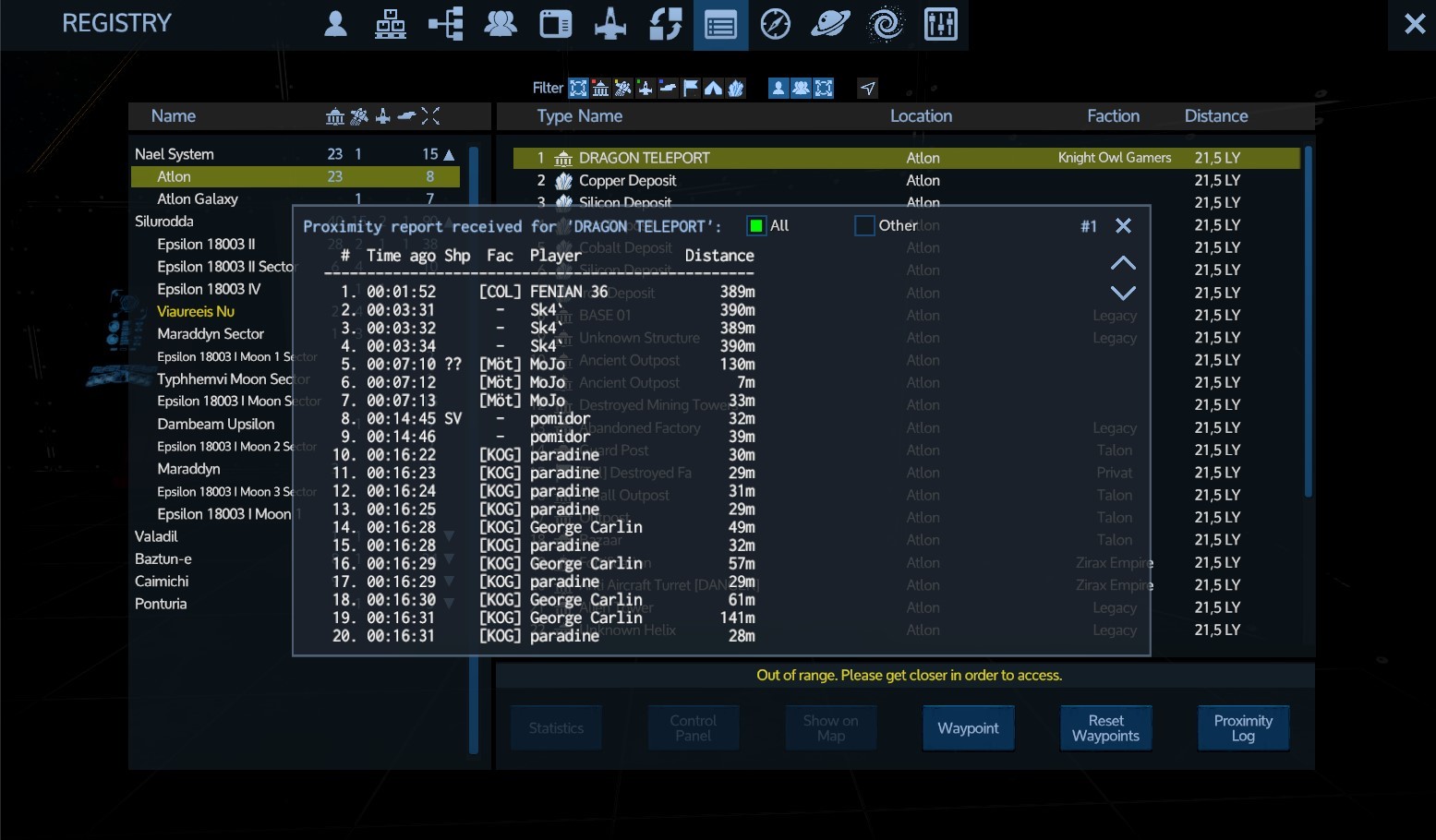Open the Proximity Log button
This screenshot has height=840, width=1436.
pyautogui.click(x=1243, y=728)
